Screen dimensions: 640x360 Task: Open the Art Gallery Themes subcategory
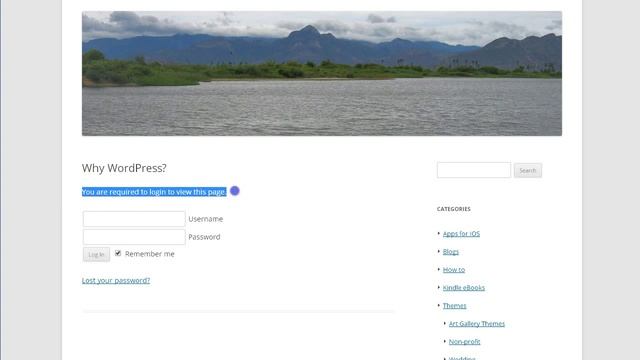pos(477,323)
